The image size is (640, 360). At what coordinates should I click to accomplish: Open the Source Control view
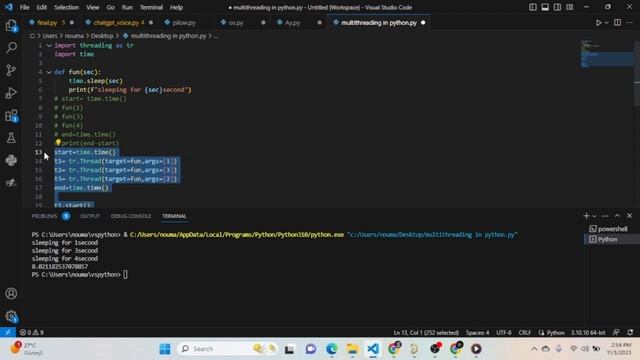coord(11,70)
